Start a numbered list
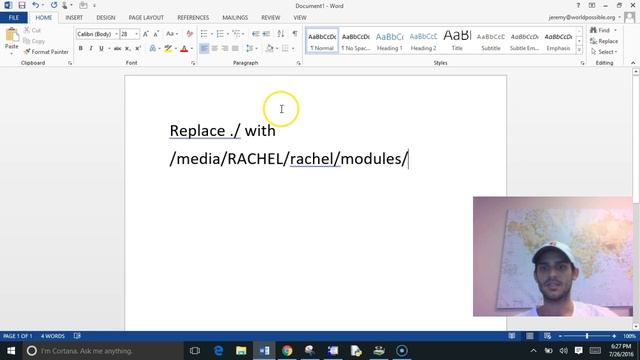Image resolution: width=640 pixels, height=360 pixels. pyautogui.click(x=220, y=34)
